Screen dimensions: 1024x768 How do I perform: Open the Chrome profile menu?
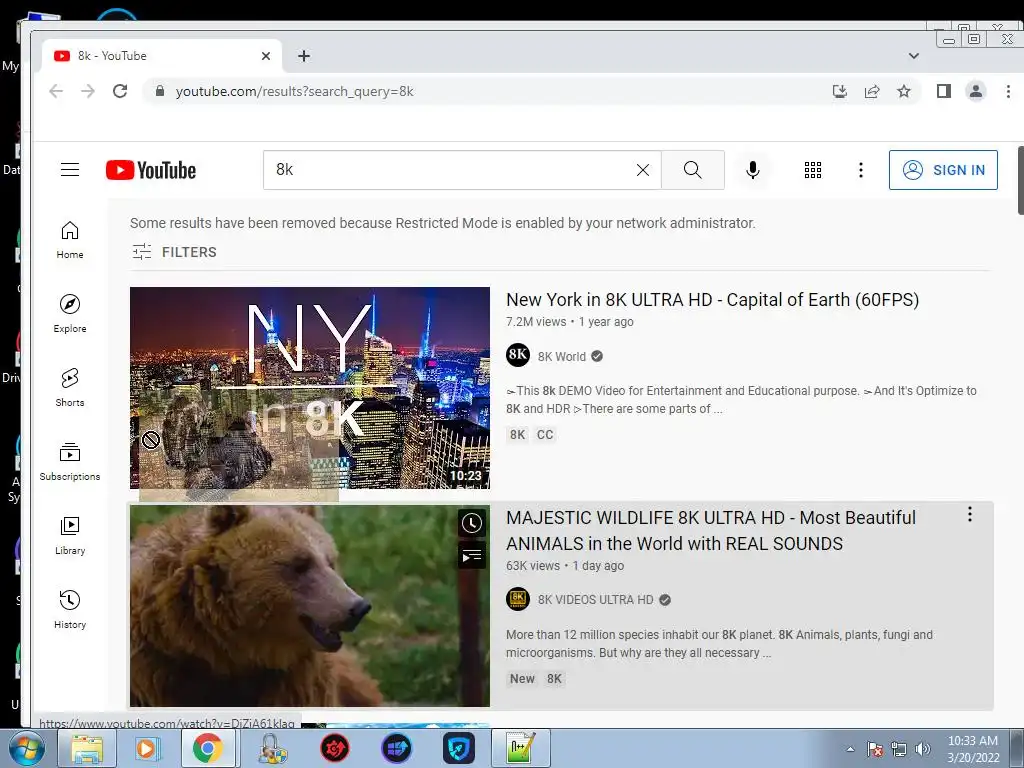[x=976, y=91]
